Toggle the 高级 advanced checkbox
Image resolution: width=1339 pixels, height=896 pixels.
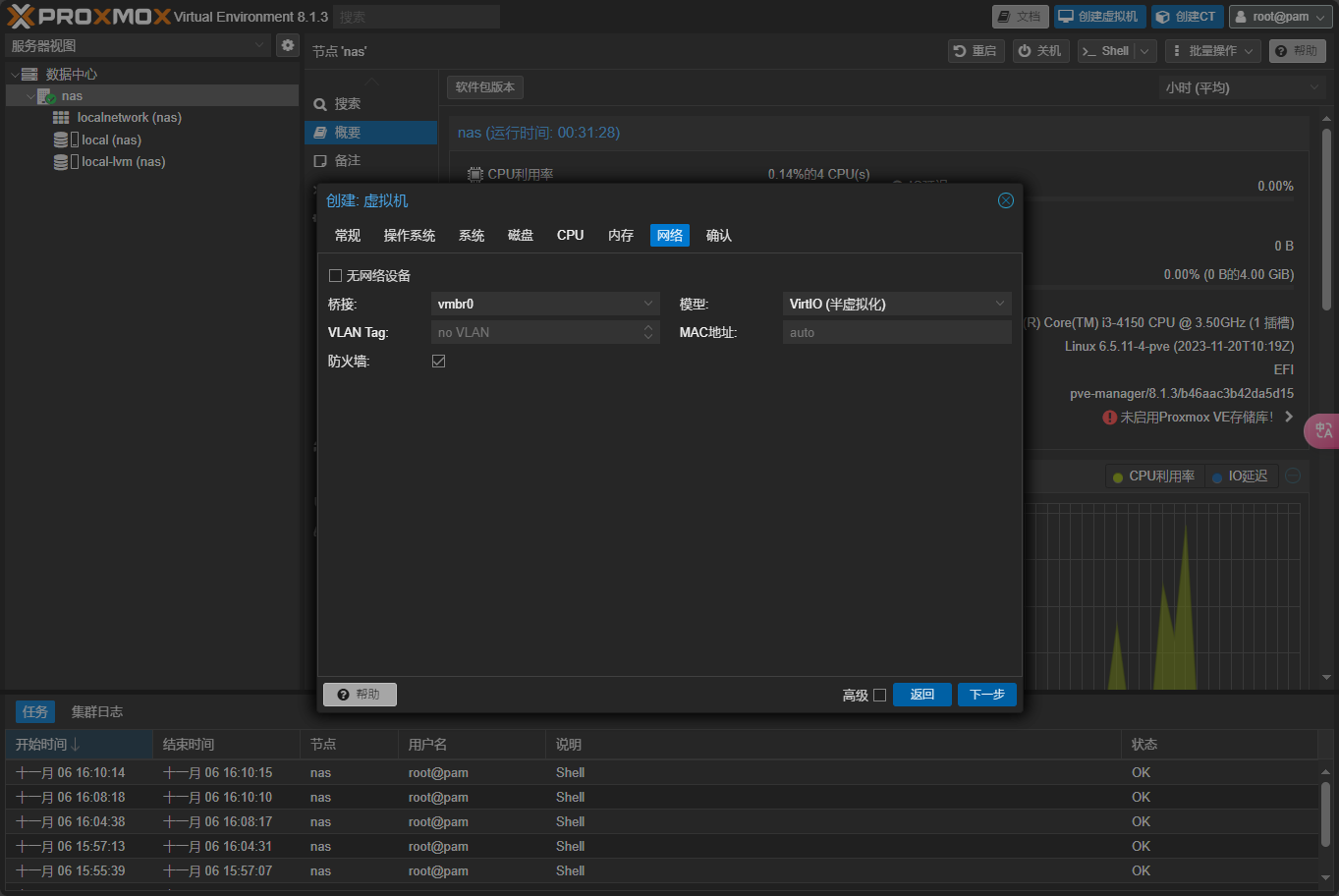879,695
